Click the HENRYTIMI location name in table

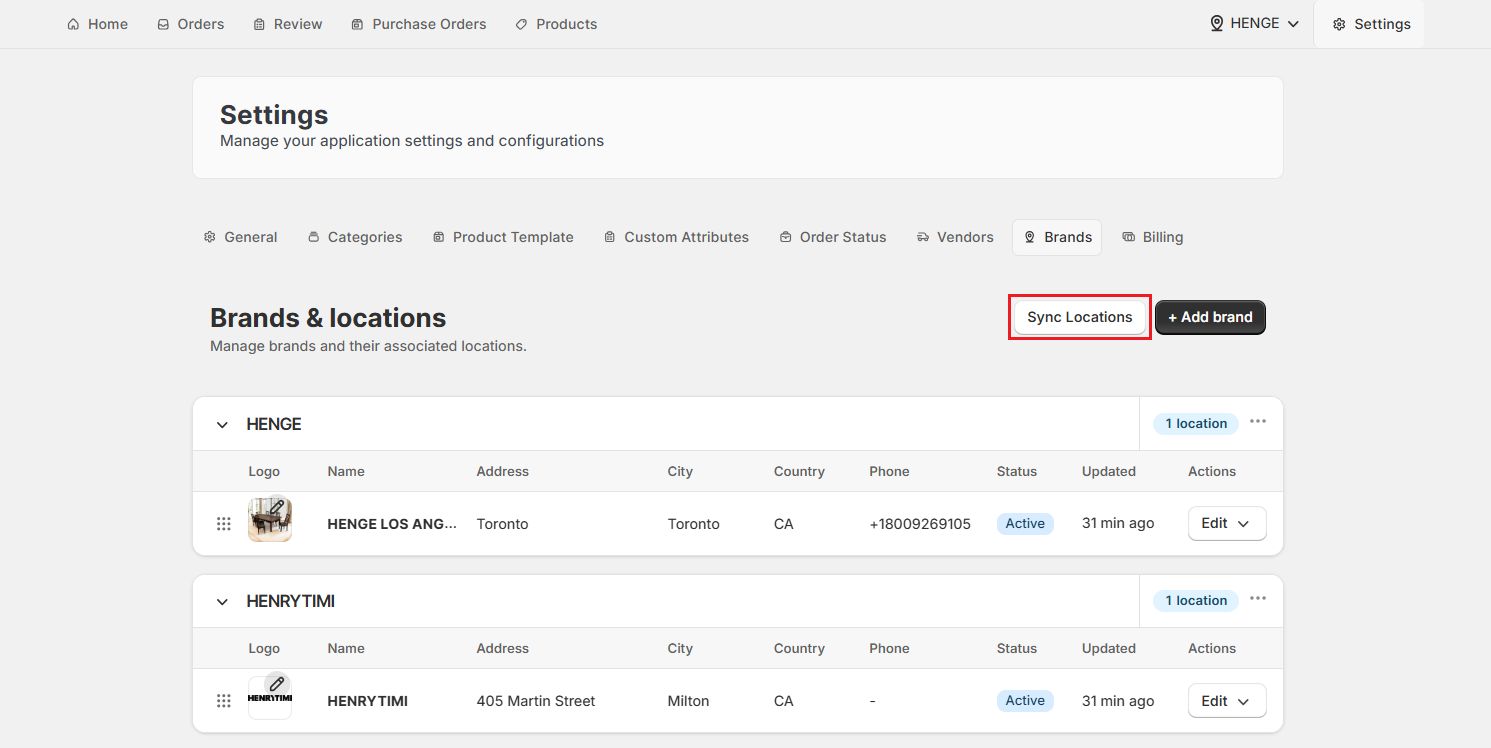pyautogui.click(x=367, y=701)
